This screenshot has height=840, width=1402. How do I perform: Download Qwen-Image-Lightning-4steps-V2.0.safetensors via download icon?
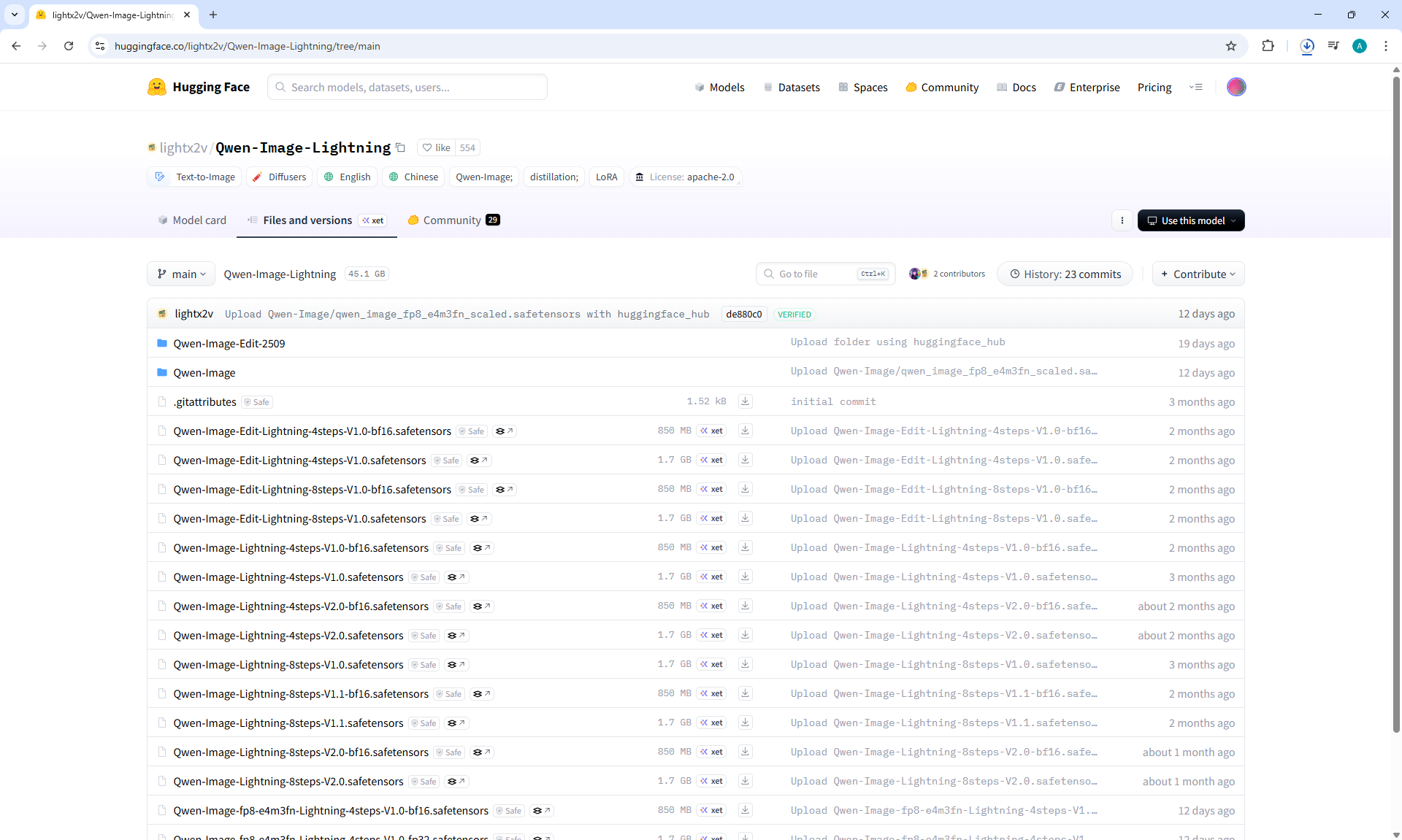click(745, 635)
